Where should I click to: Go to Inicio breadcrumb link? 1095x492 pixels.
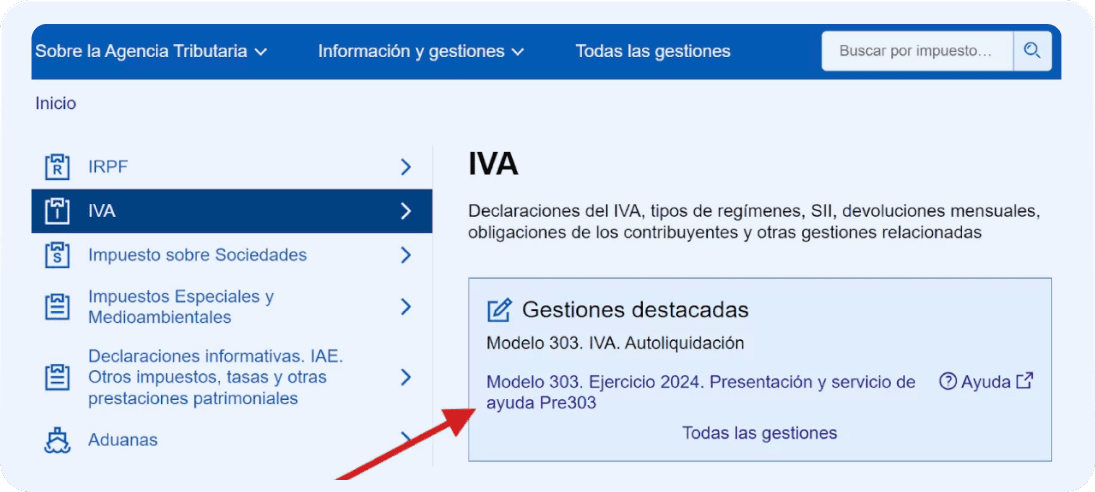(55, 104)
